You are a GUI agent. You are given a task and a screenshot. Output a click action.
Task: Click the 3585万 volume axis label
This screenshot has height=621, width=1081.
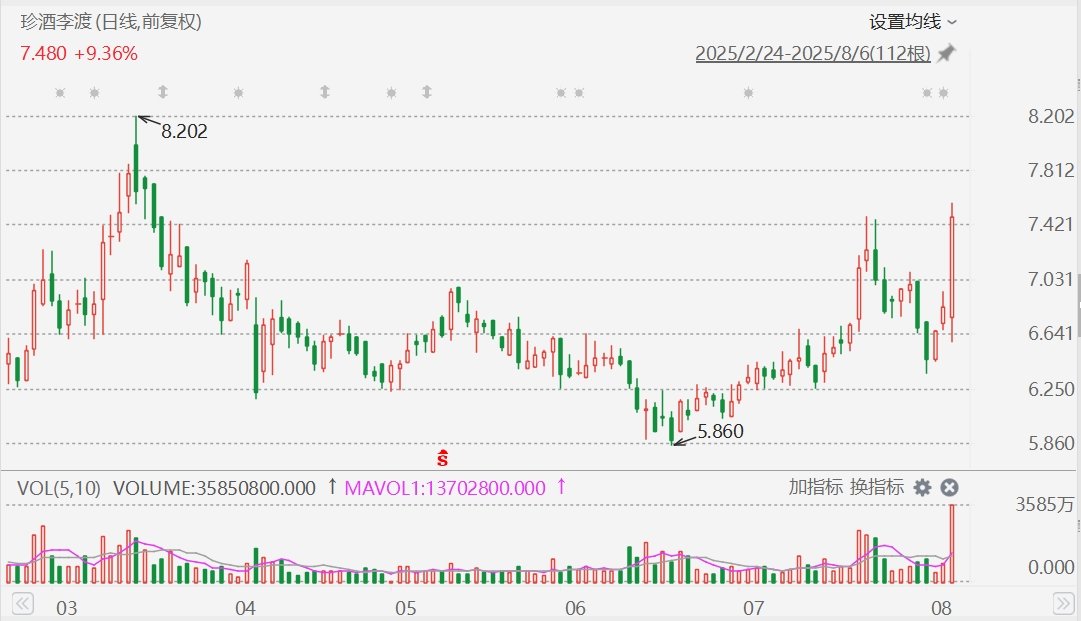(x=1044, y=505)
